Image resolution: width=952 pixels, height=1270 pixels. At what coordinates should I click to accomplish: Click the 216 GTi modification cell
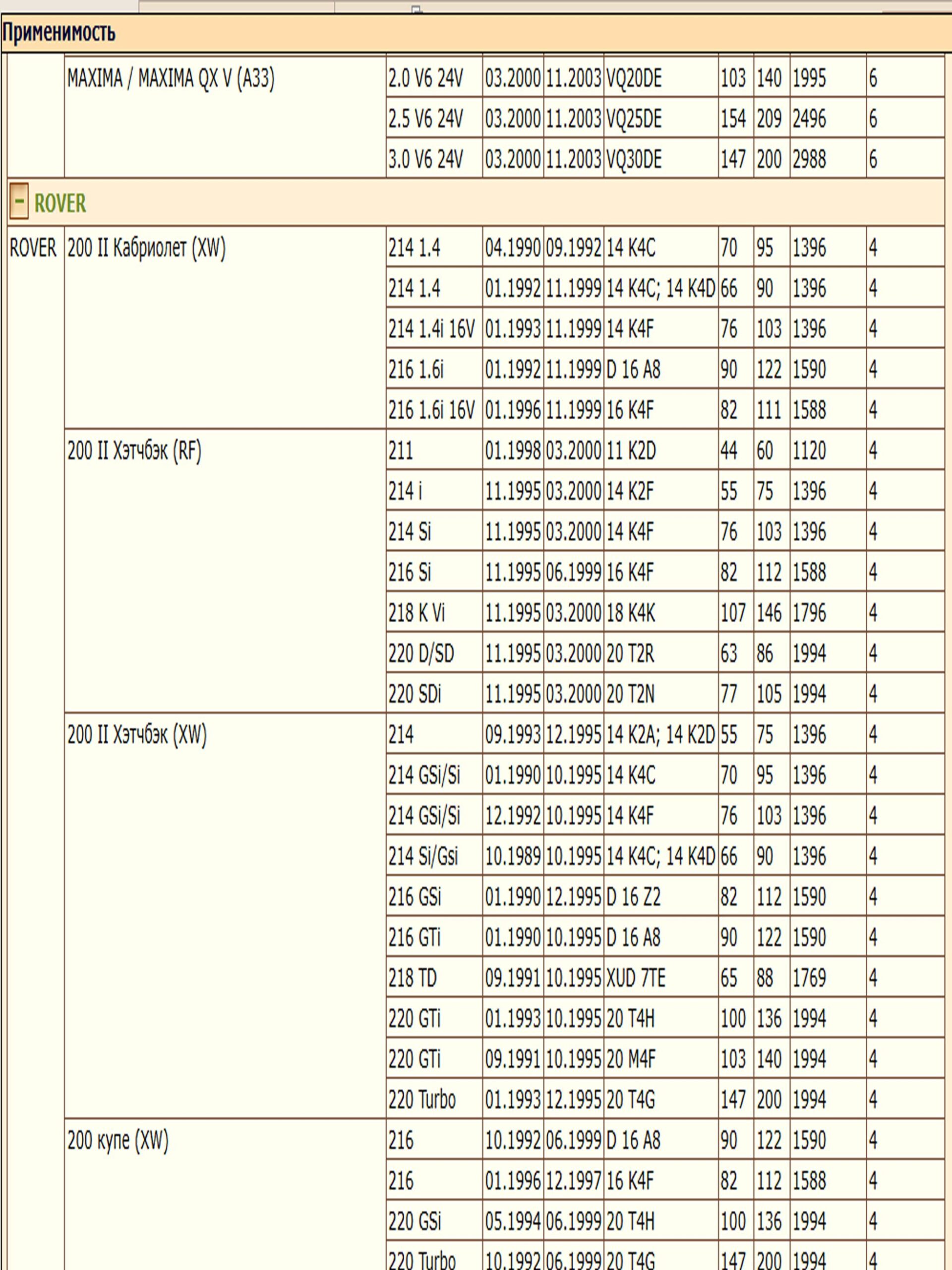[x=415, y=938]
